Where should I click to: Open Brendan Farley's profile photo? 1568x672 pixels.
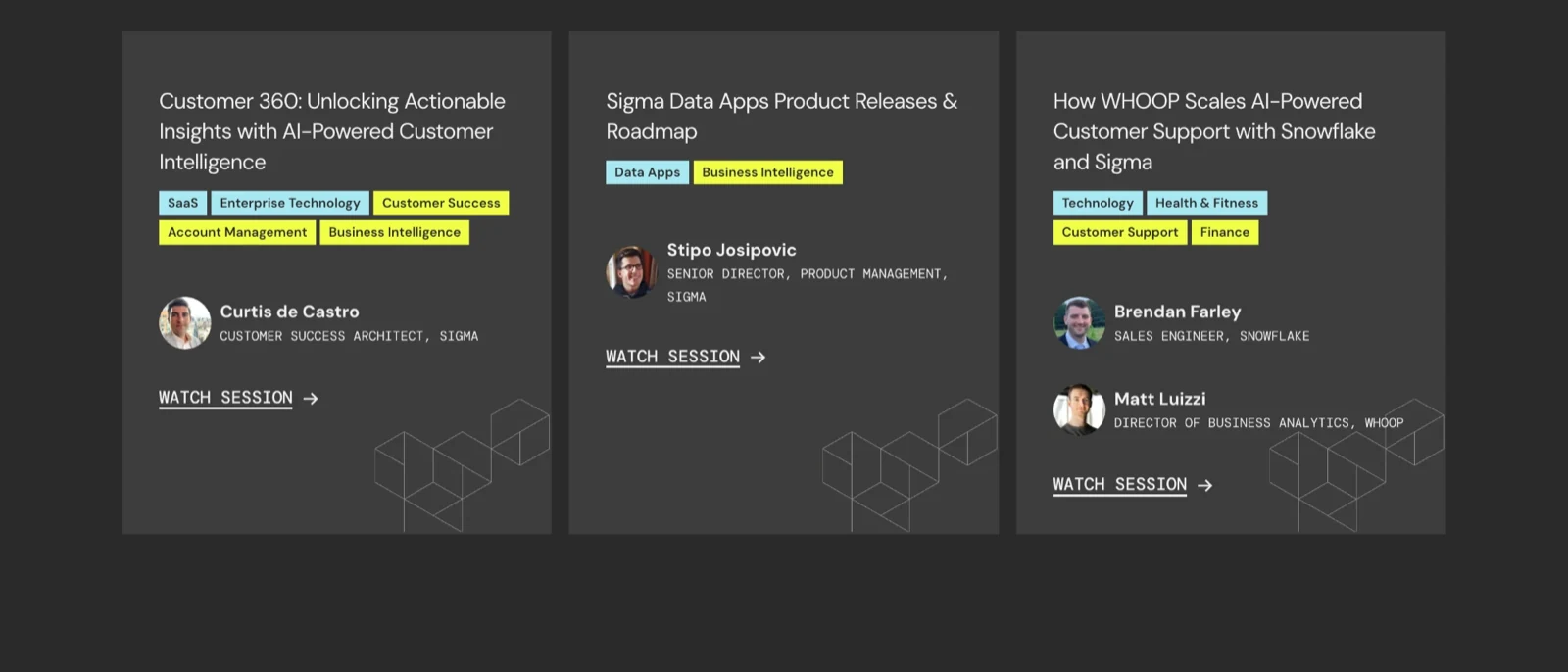click(1079, 323)
